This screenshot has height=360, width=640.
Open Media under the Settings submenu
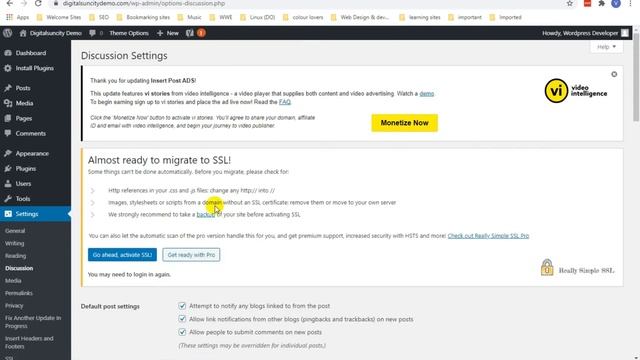tap(13, 281)
